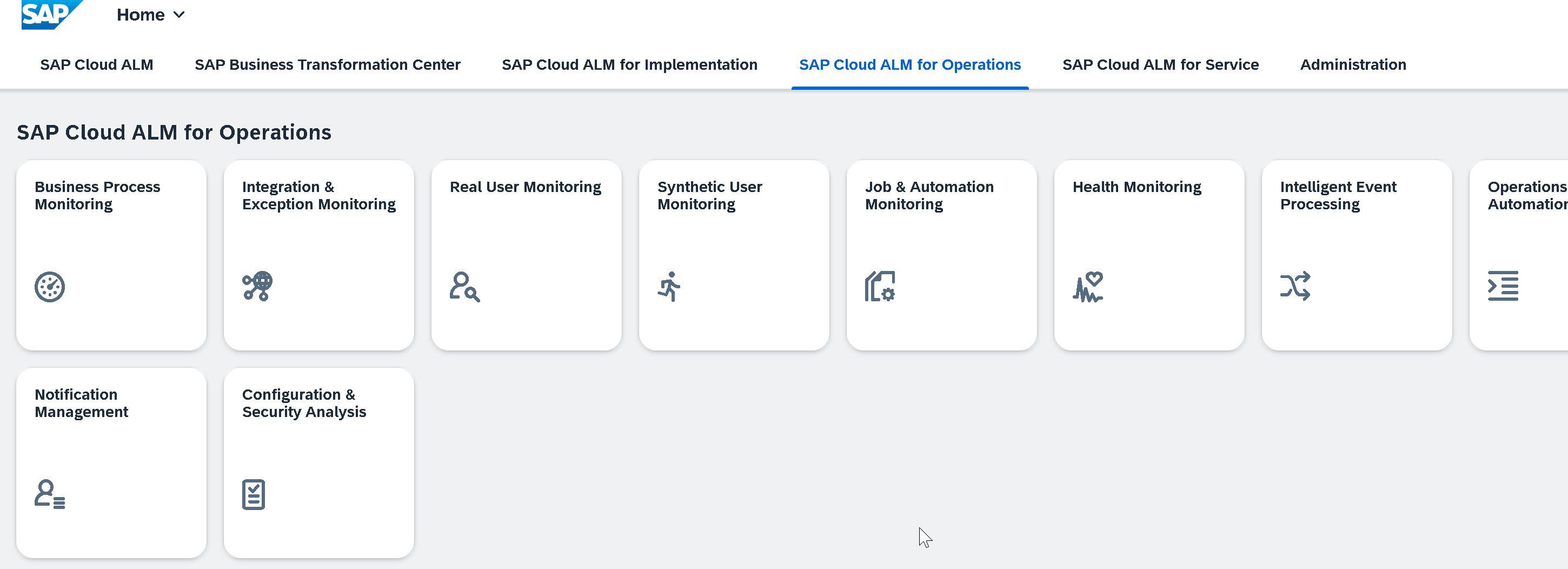Viewport: 1568px width, 569px height.
Task: Click the Job & Automation Monitoring gear icon
Action: pos(880,286)
